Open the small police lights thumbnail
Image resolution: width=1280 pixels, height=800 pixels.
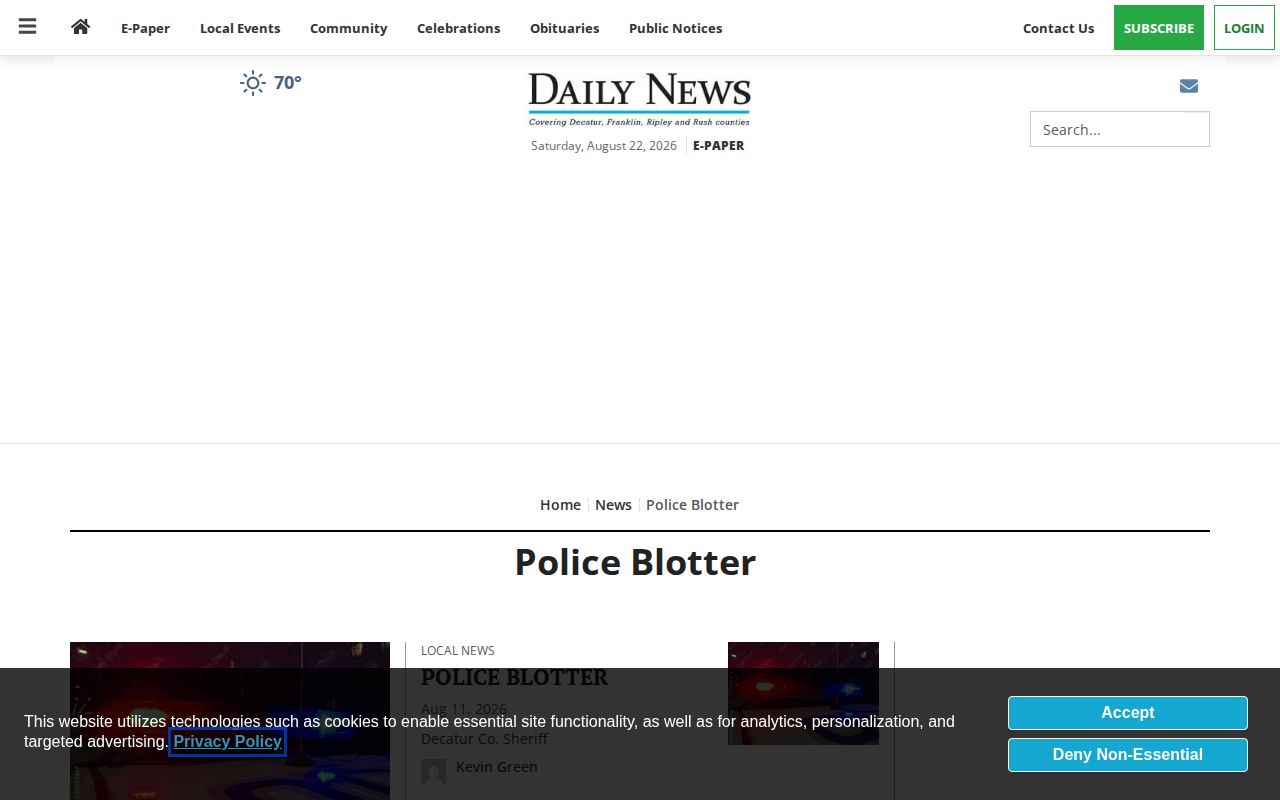click(803, 693)
